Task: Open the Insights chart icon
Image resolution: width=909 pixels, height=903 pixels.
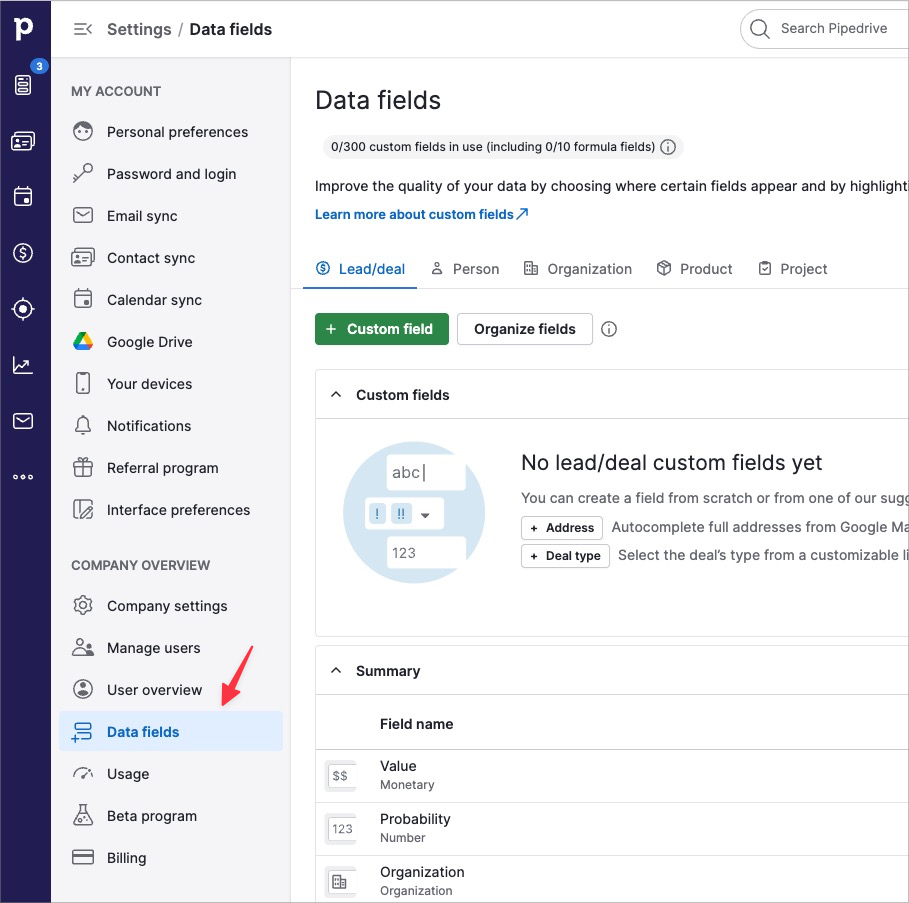Action: [x=23, y=365]
